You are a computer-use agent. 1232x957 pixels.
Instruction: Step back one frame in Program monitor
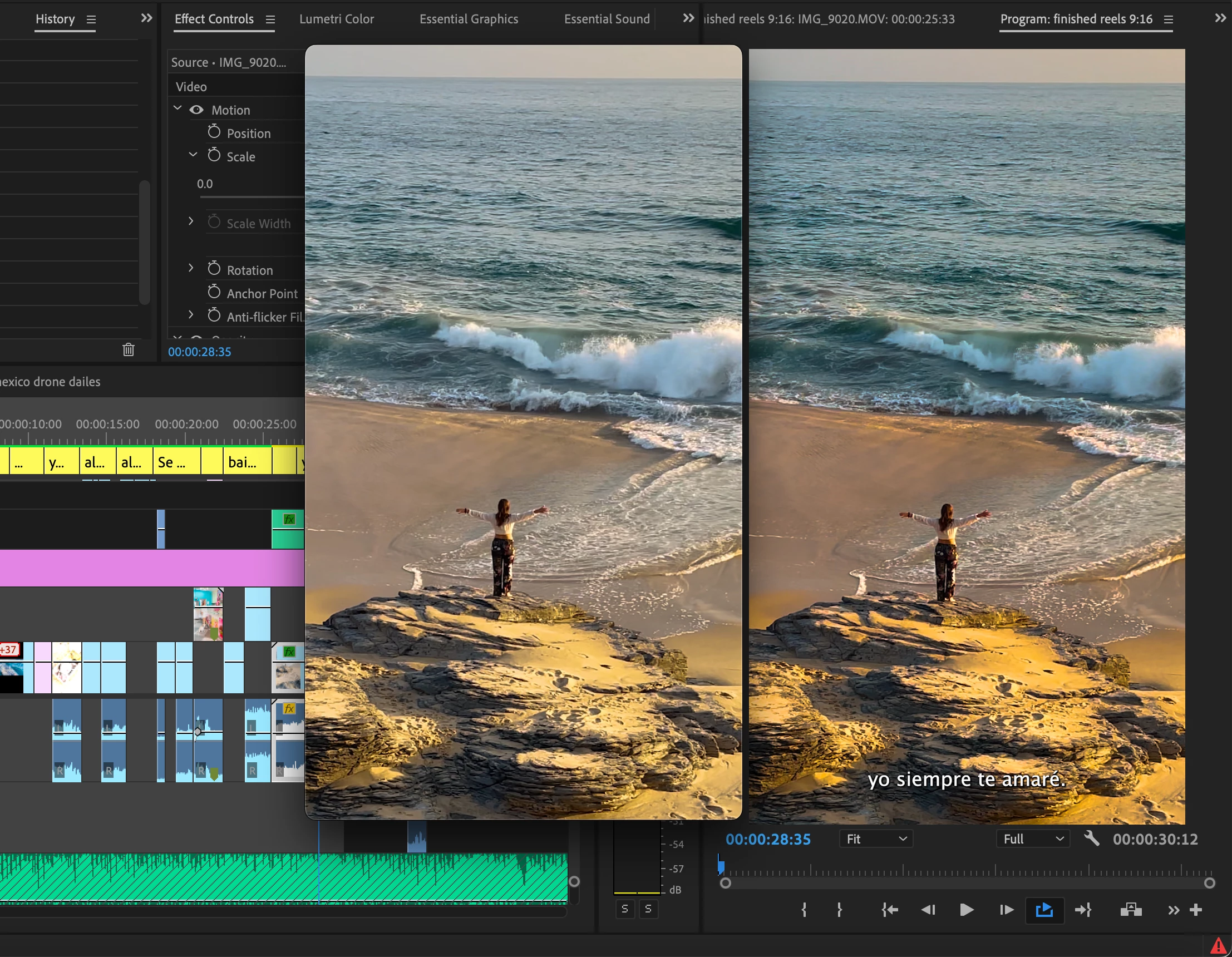click(928, 910)
